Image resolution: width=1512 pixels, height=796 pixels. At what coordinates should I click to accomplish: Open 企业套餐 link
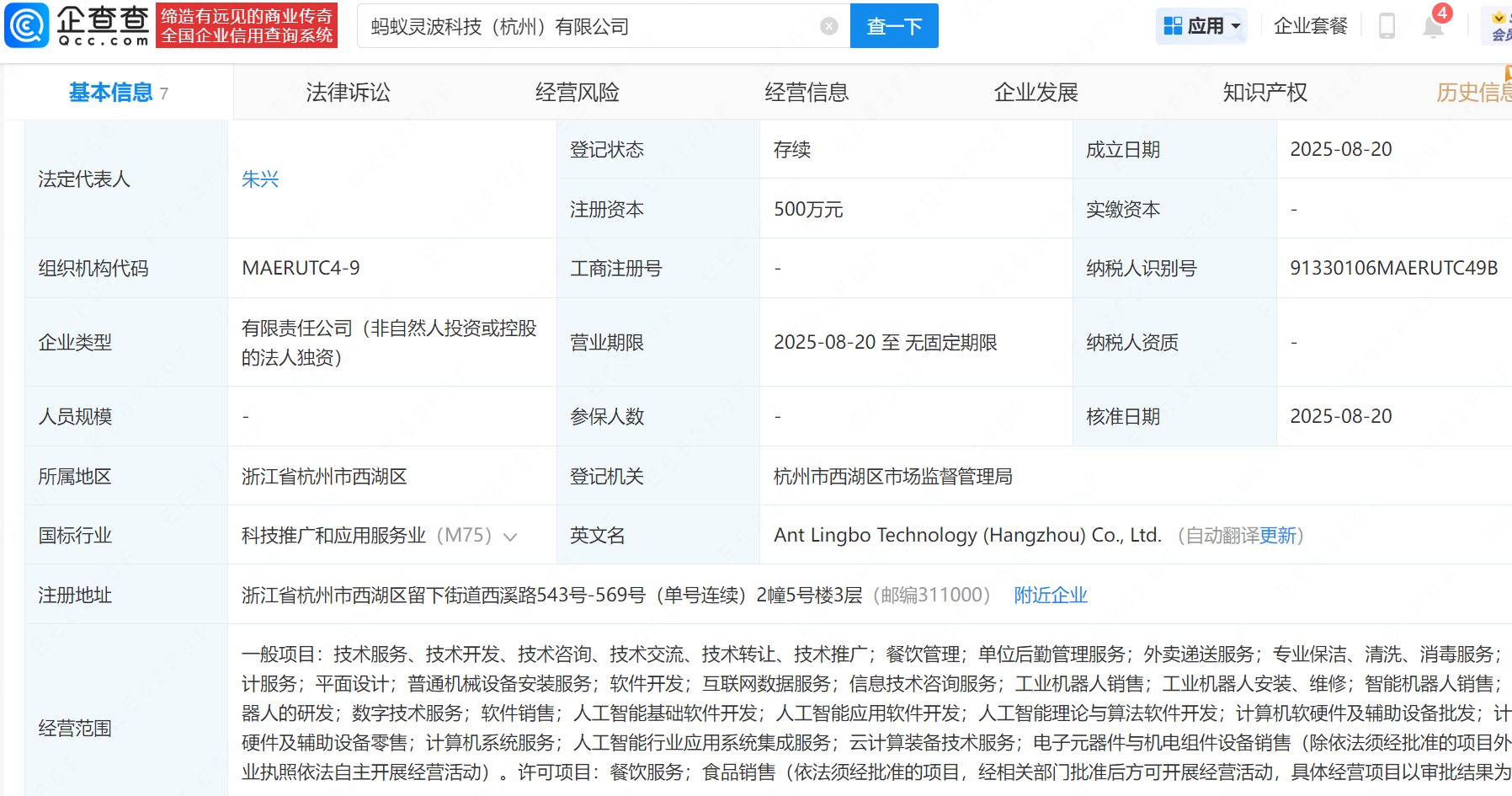tap(1310, 26)
